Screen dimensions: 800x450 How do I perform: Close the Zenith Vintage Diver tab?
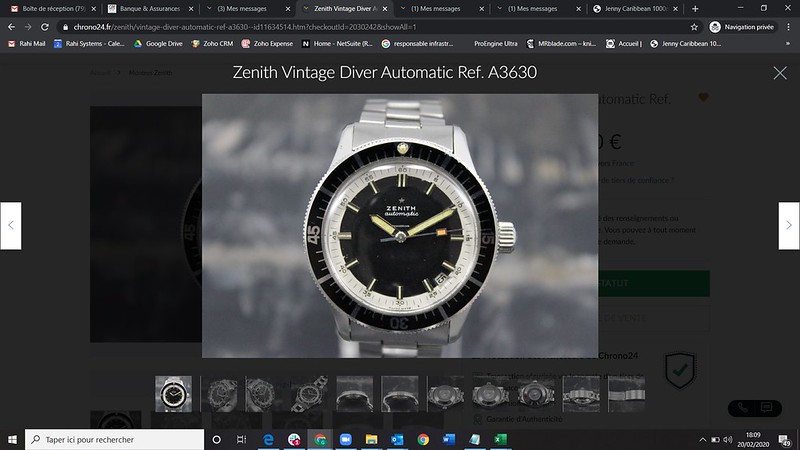[x=385, y=9]
